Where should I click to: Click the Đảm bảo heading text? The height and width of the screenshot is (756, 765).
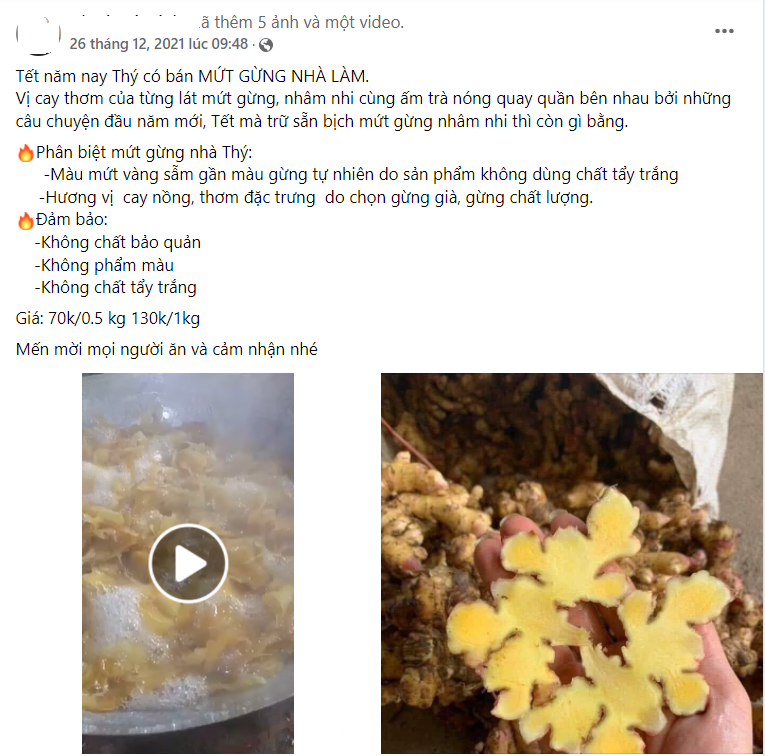click(x=72, y=220)
